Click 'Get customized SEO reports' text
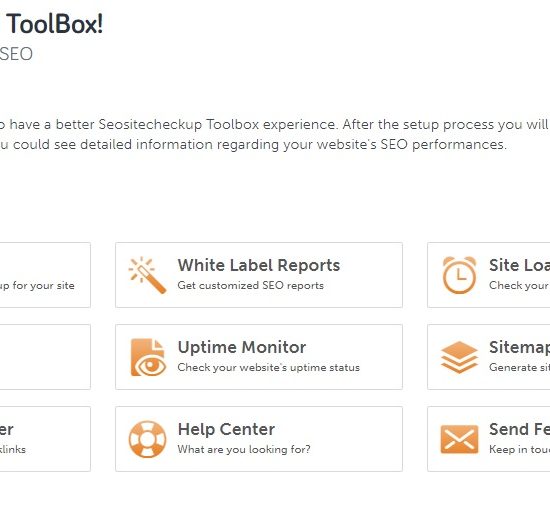The width and height of the screenshot is (550, 509). [x=250, y=285]
